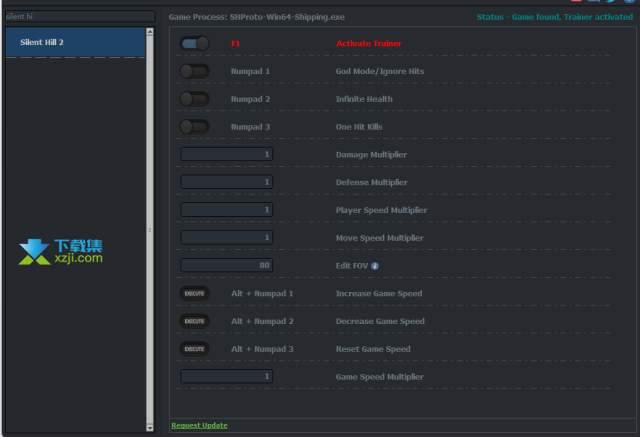640x437 pixels.
Task: Click the Edit FOV info icon
Action: coord(375,266)
